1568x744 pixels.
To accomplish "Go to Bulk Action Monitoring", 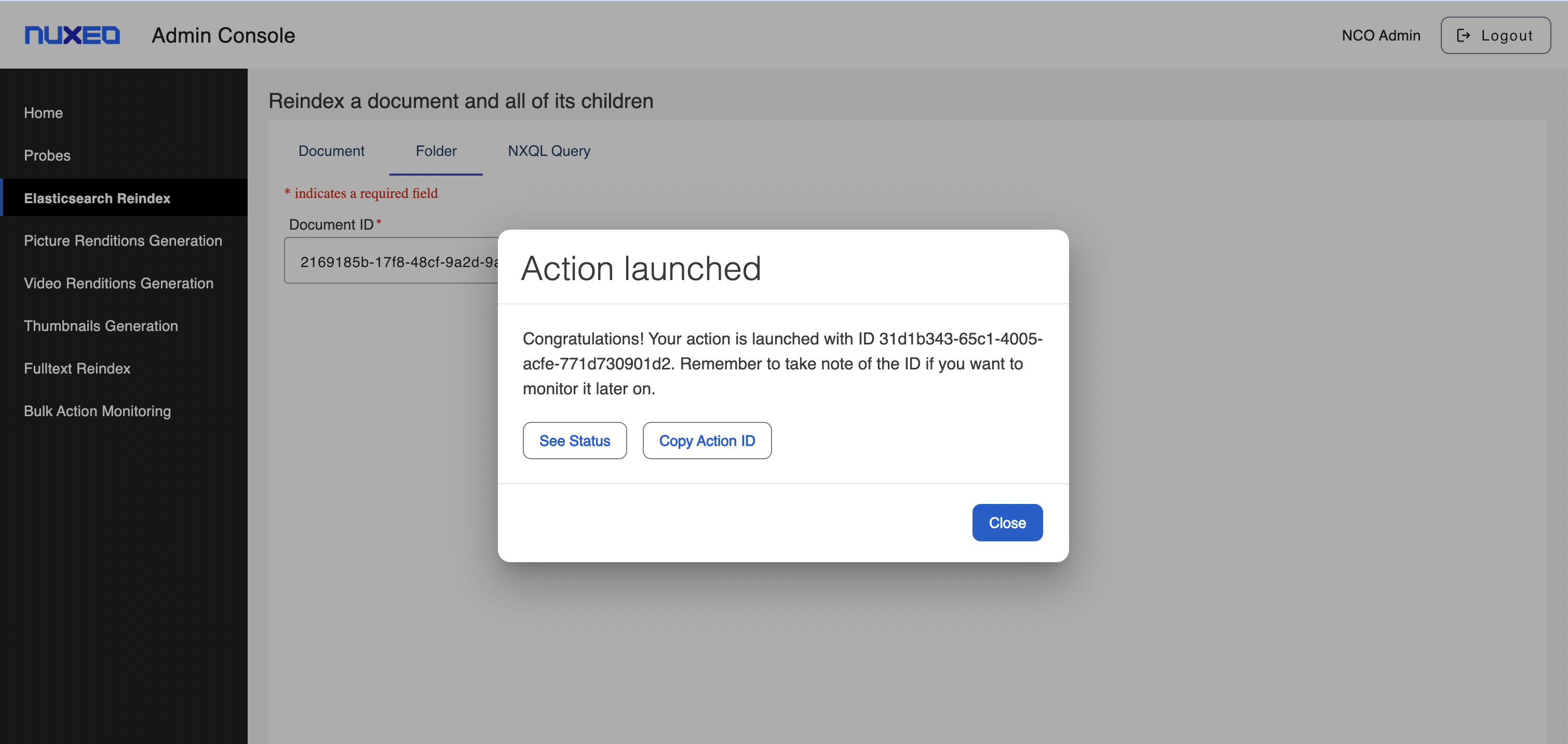I will tap(97, 411).
